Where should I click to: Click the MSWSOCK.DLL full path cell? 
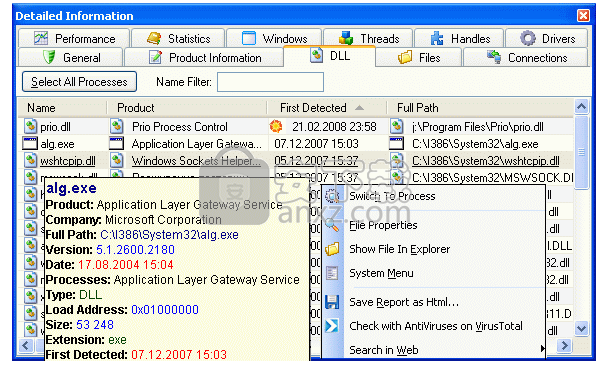pyautogui.click(x=493, y=178)
